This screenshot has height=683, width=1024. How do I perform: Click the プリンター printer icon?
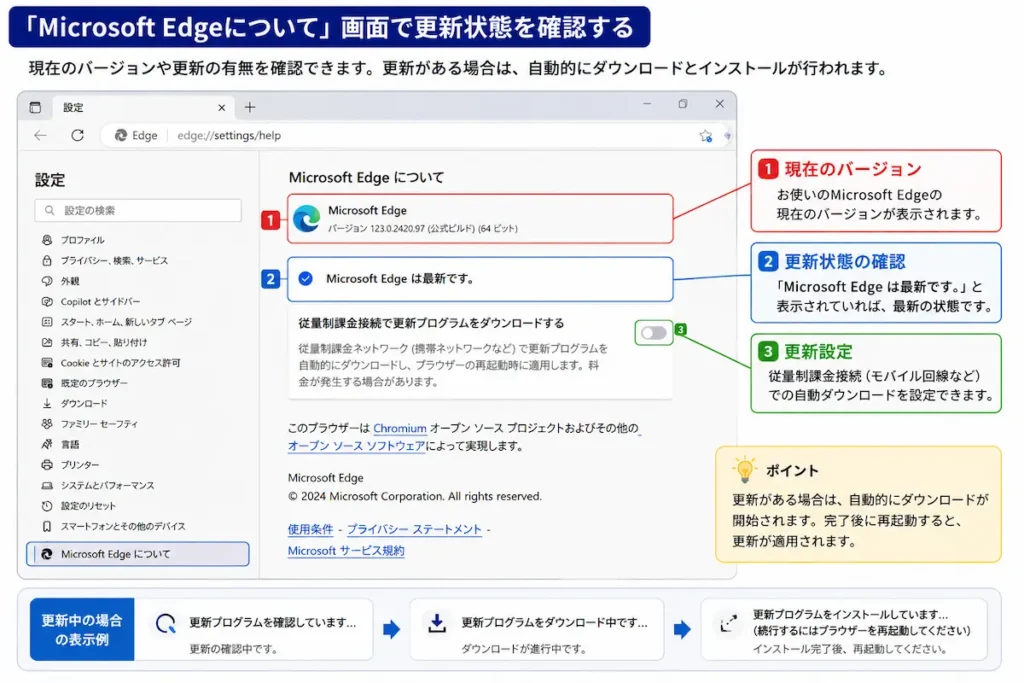[x=47, y=465]
